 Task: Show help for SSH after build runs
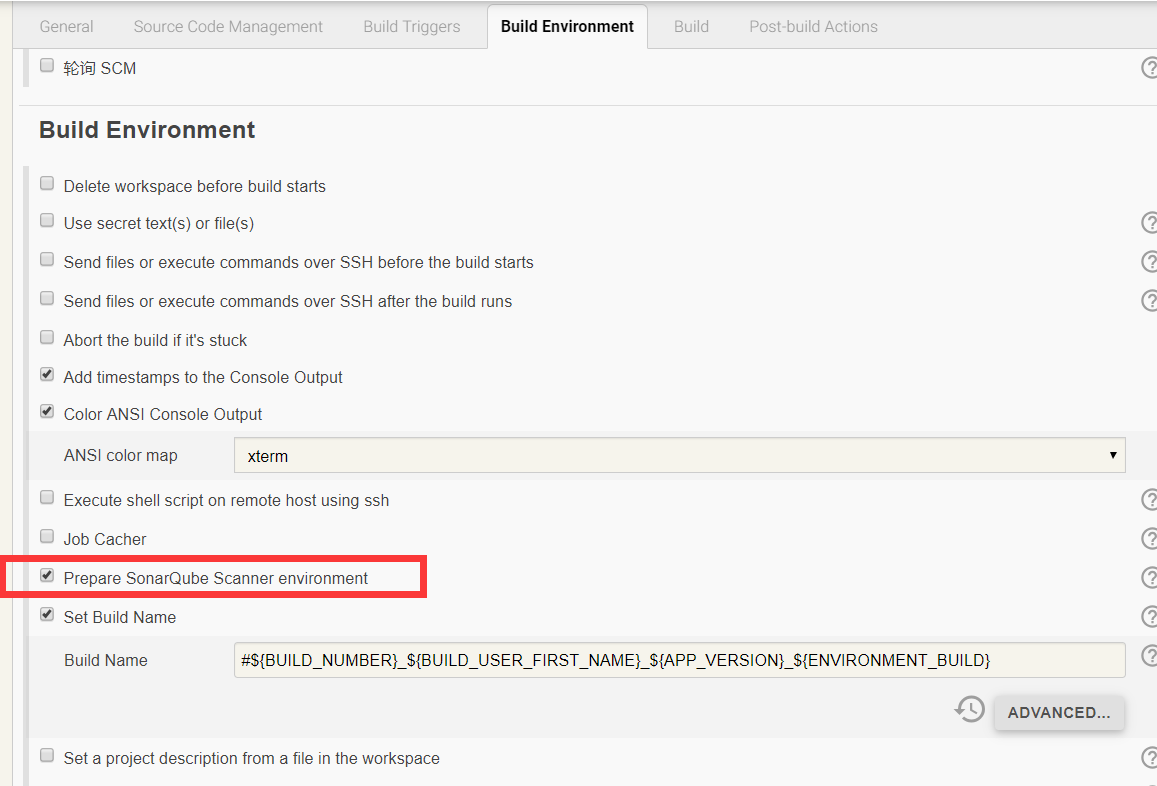tap(1150, 301)
